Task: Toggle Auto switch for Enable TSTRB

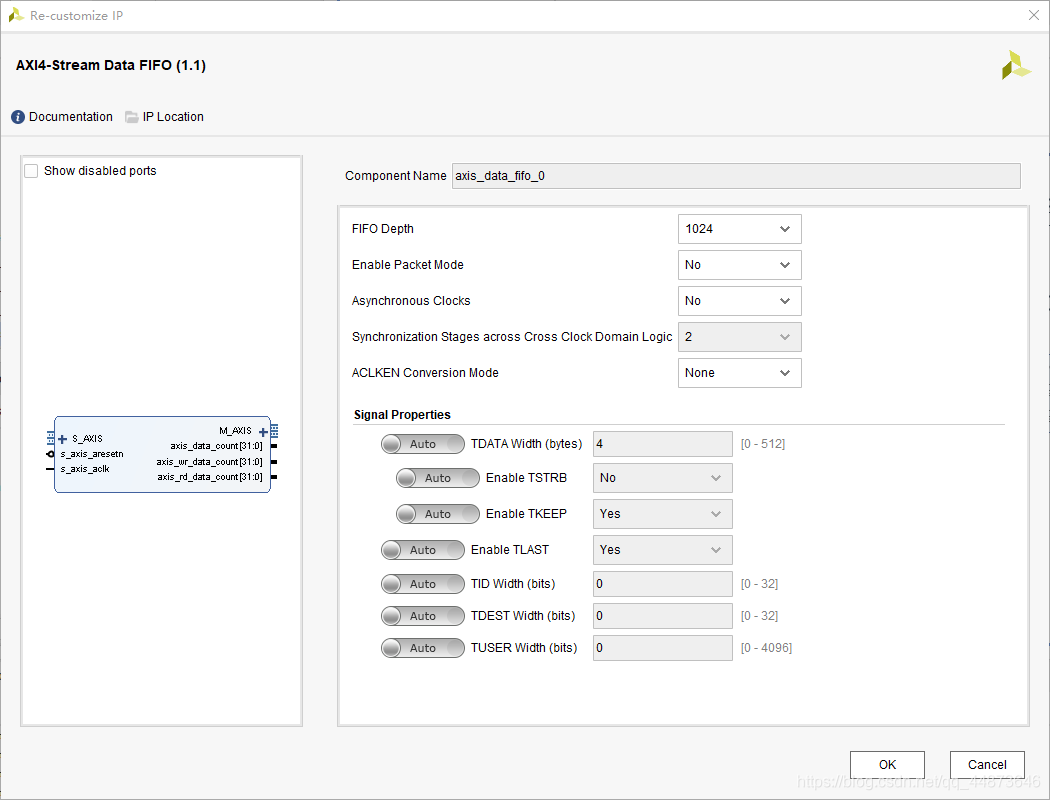Action: tap(438, 478)
